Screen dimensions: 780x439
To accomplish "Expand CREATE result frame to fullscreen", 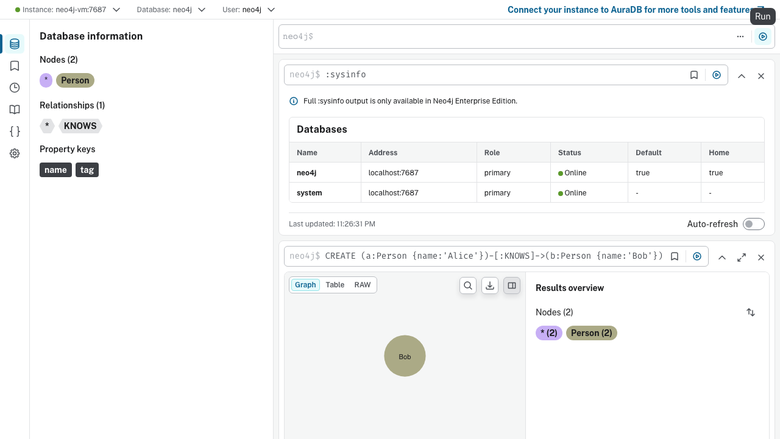I will [x=741, y=258].
